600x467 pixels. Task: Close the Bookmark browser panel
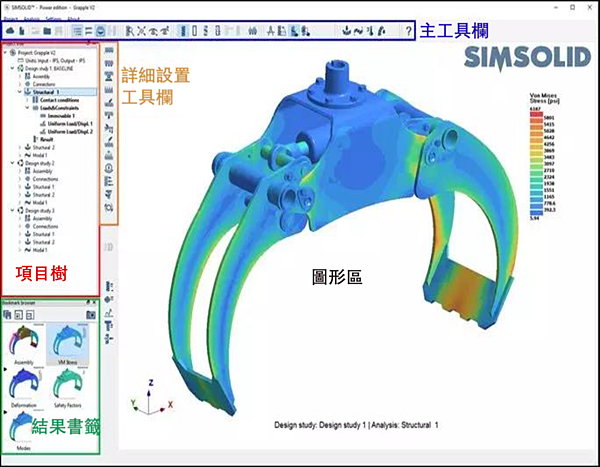coord(95,302)
